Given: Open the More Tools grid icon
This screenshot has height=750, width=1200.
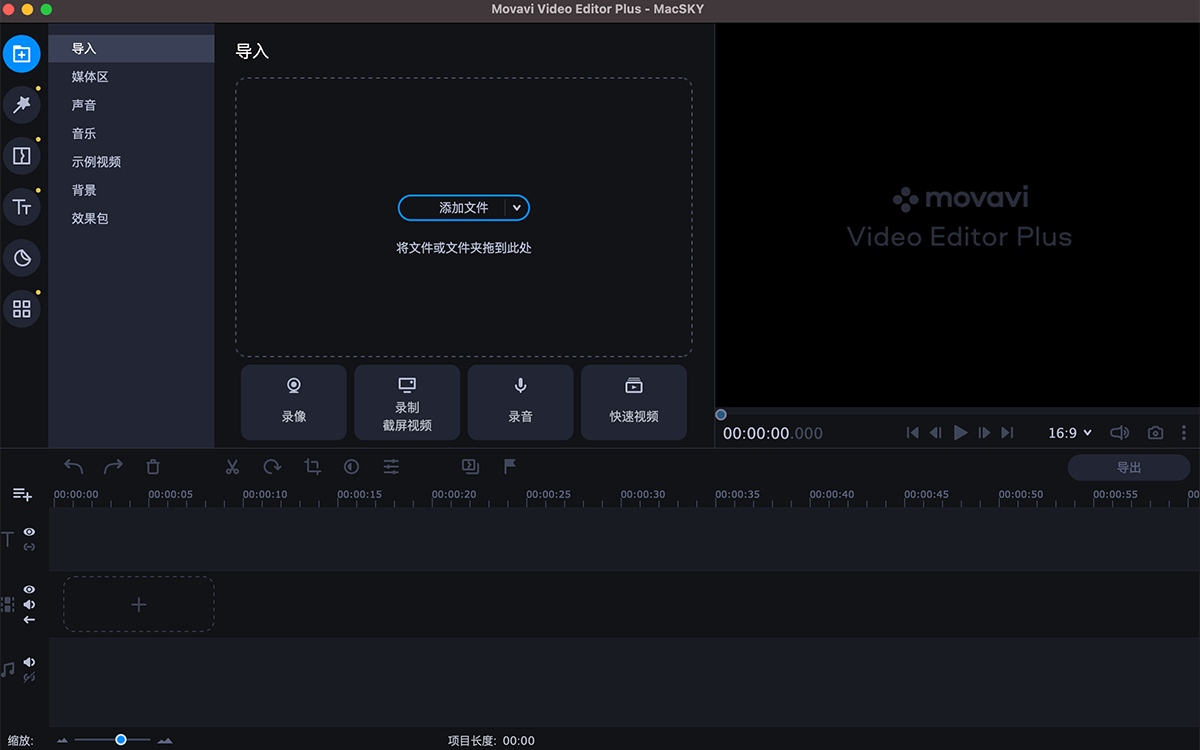Looking at the screenshot, I should pyautogui.click(x=21, y=309).
